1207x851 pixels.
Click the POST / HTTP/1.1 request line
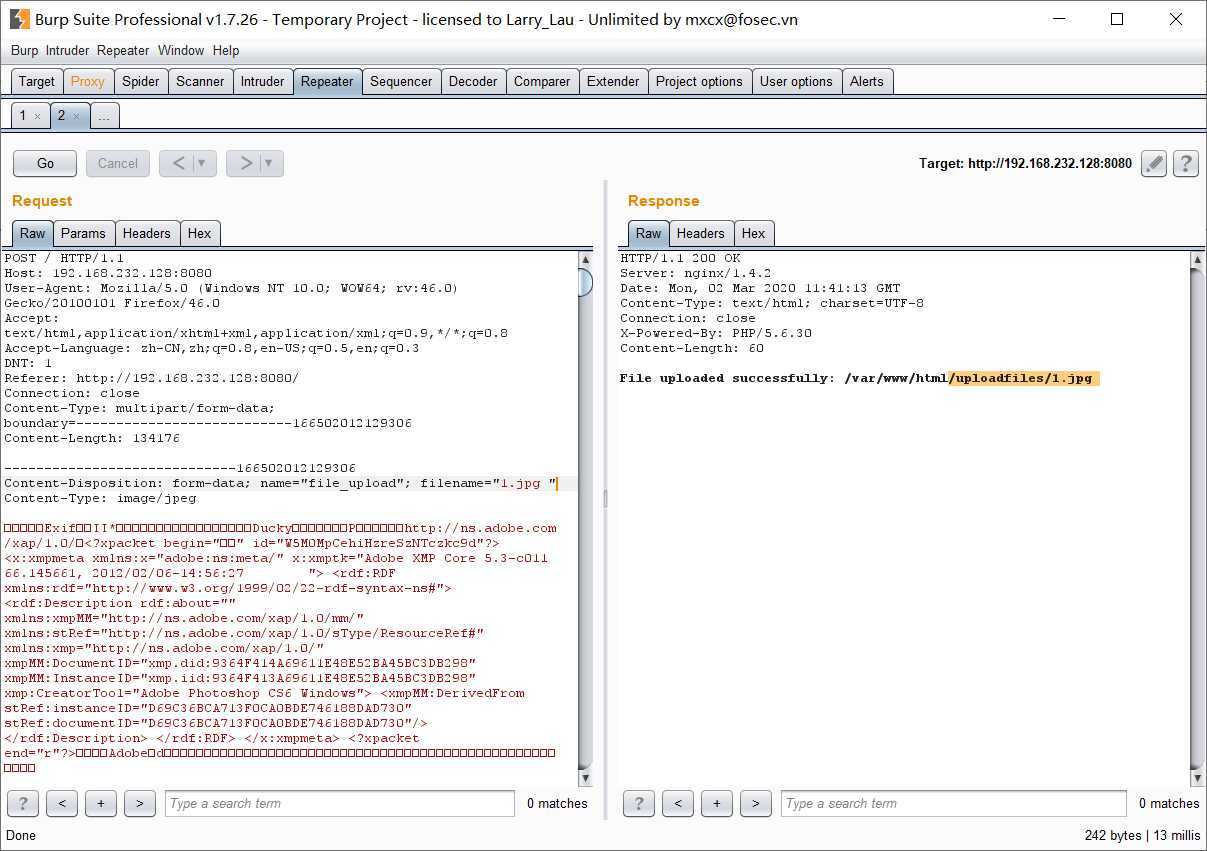click(64, 258)
